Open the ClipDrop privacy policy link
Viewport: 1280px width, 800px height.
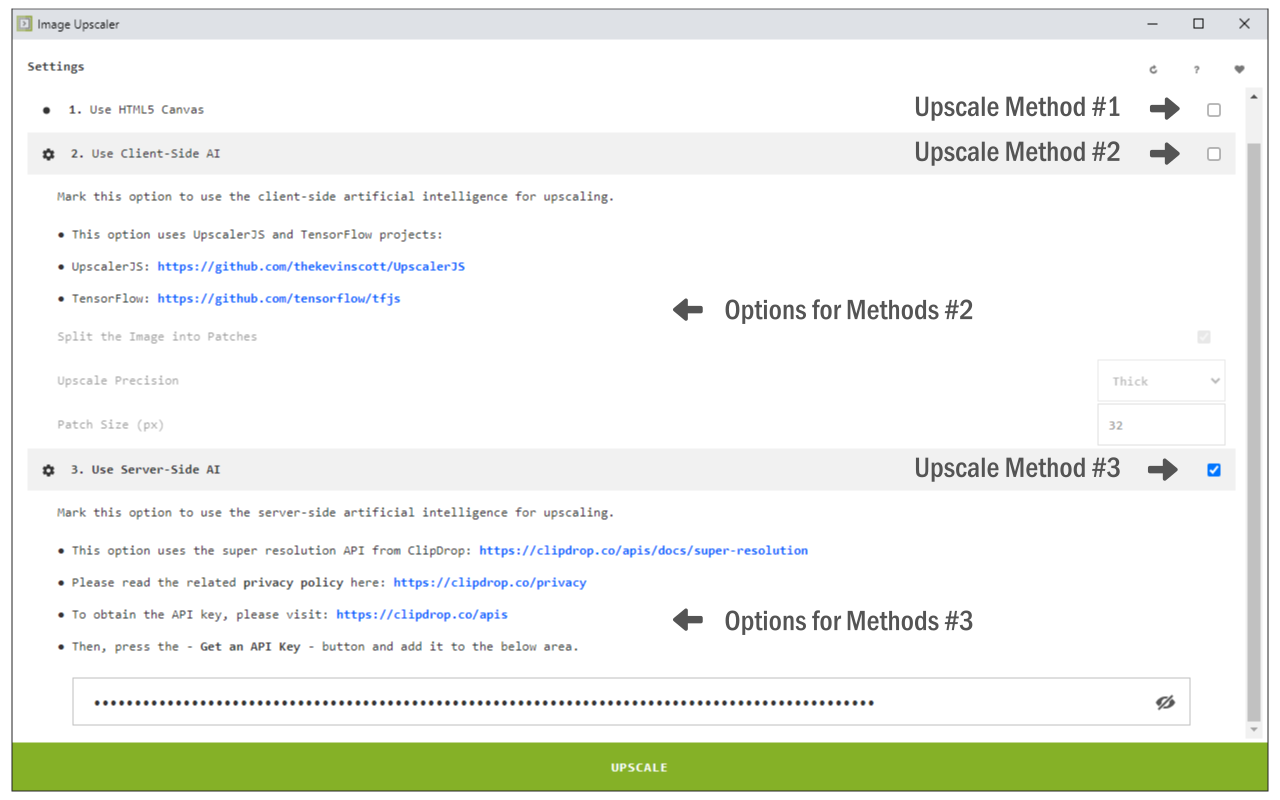(490, 583)
